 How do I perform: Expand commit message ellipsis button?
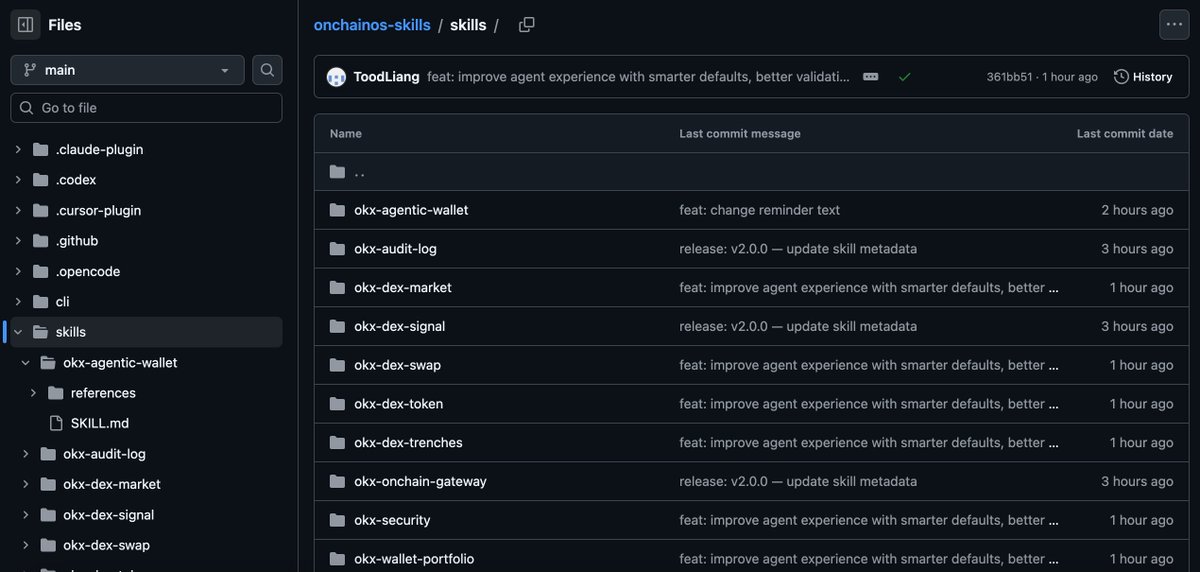coord(871,77)
